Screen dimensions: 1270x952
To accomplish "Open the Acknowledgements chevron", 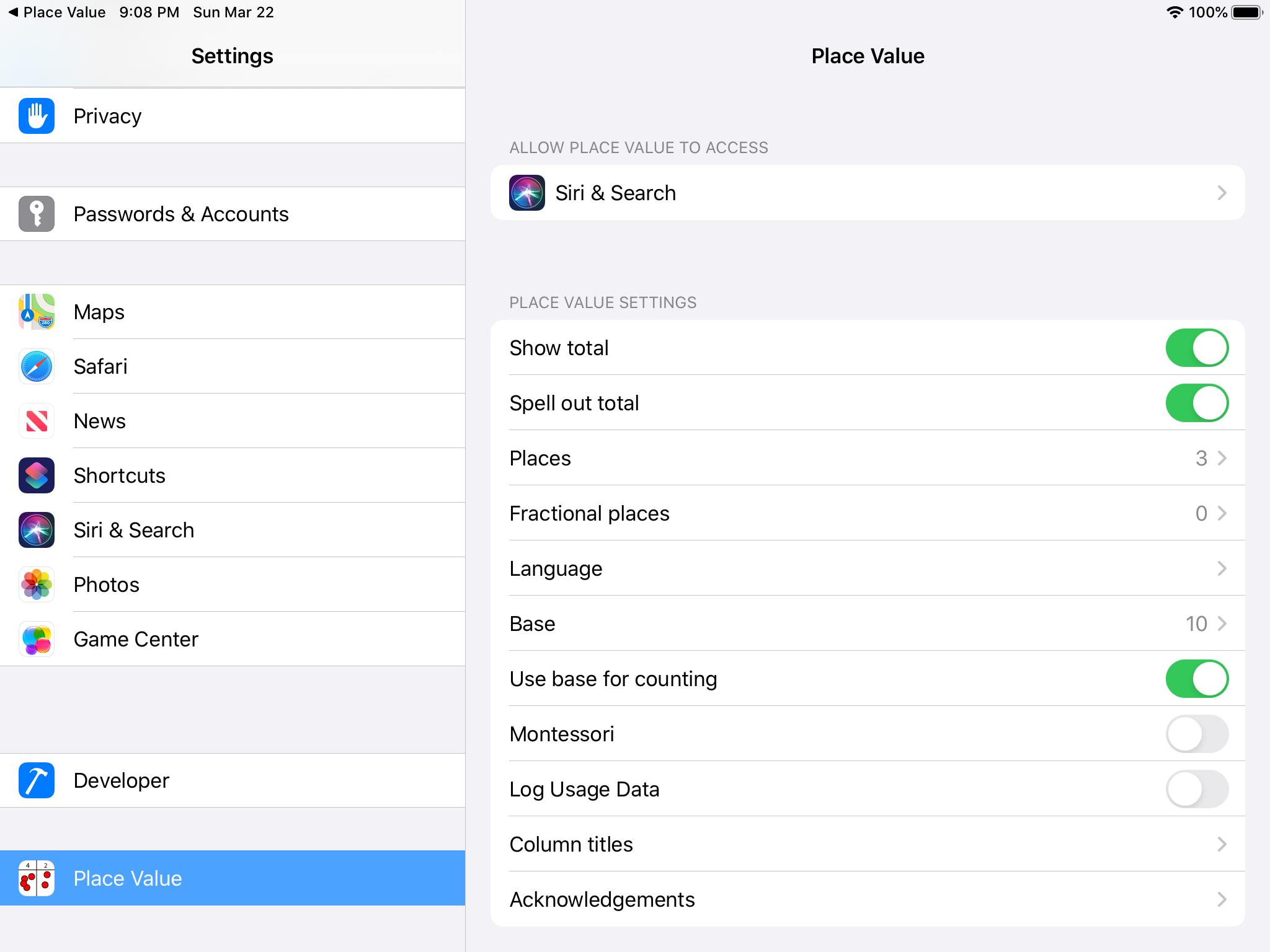I will [1222, 899].
